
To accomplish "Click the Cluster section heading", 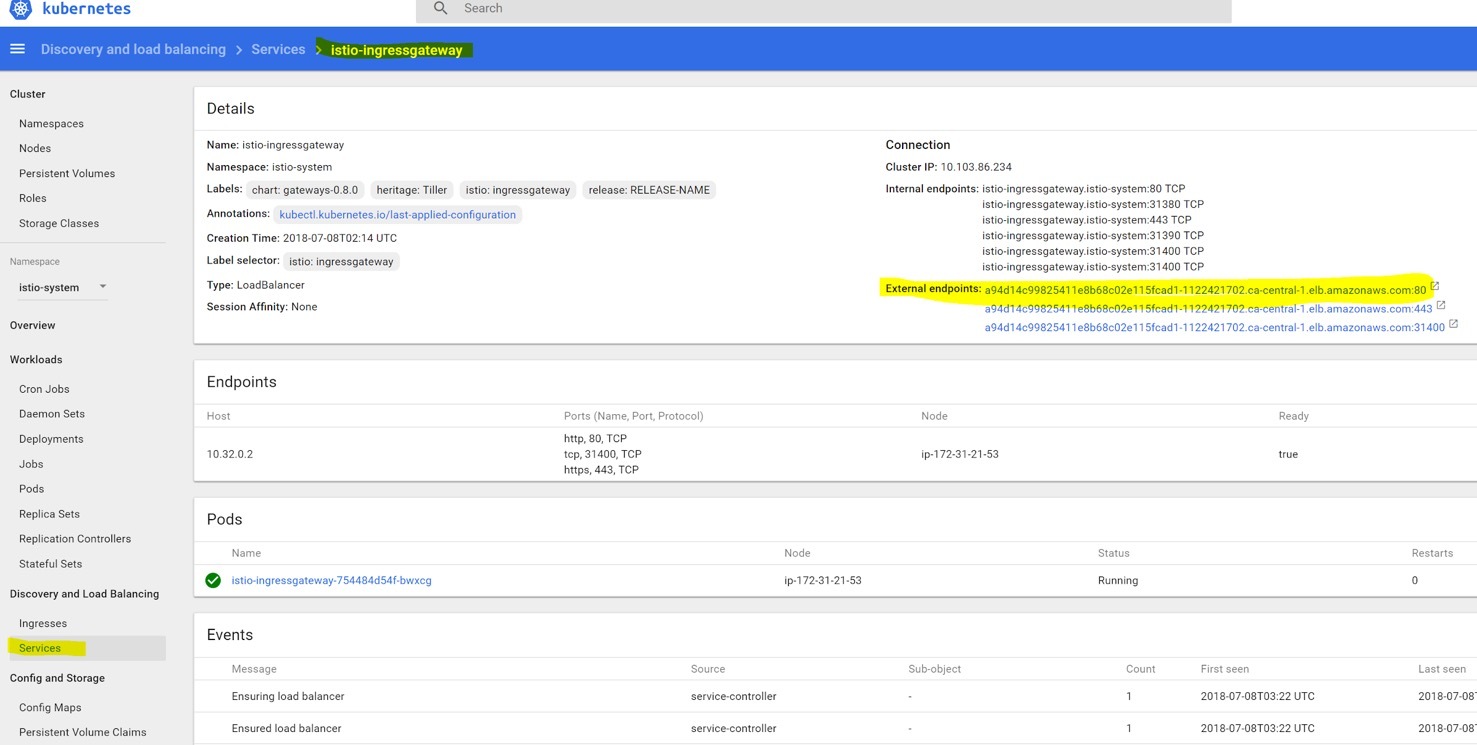I will 28,94.
